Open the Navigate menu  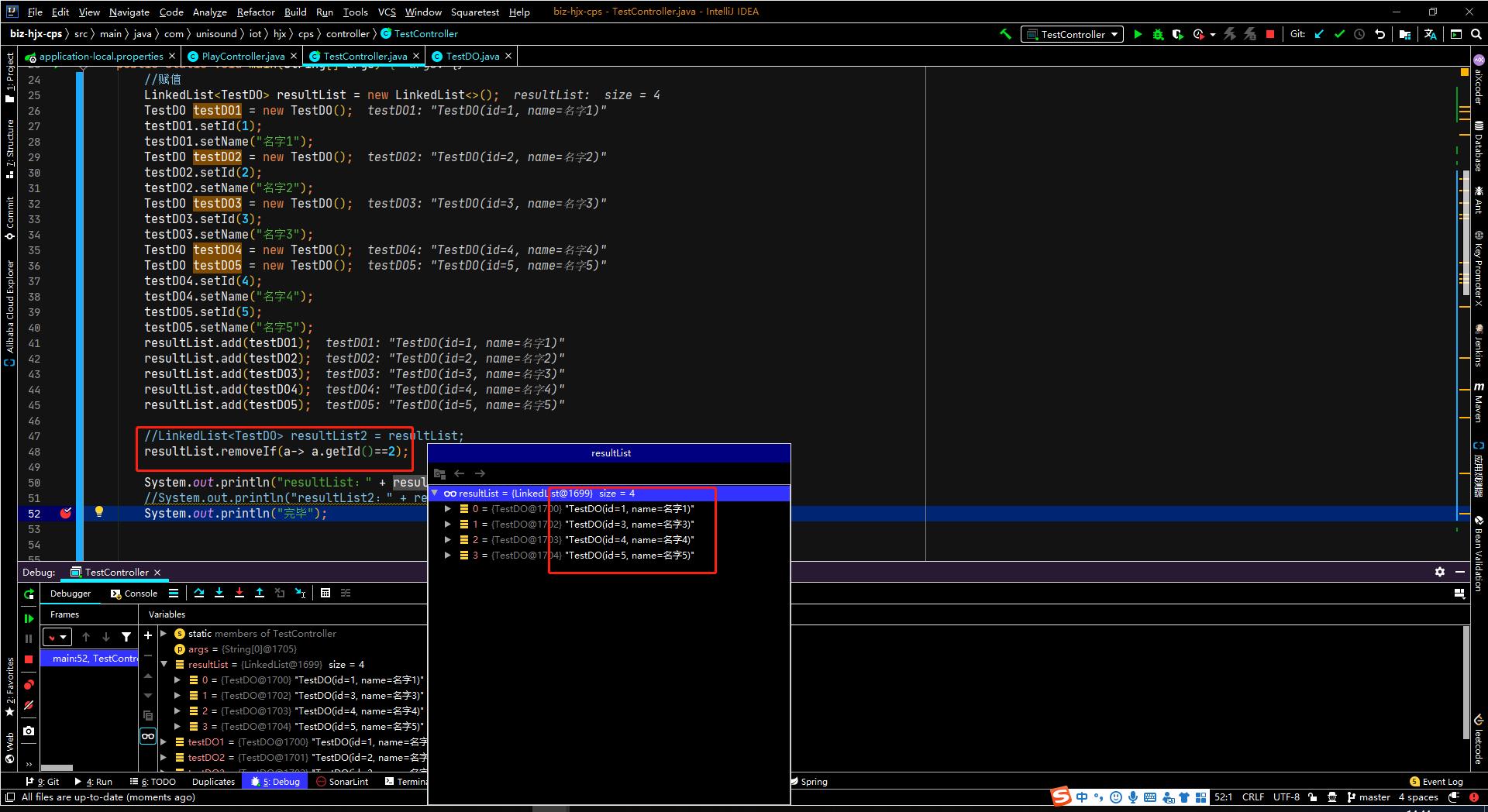click(x=129, y=12)
